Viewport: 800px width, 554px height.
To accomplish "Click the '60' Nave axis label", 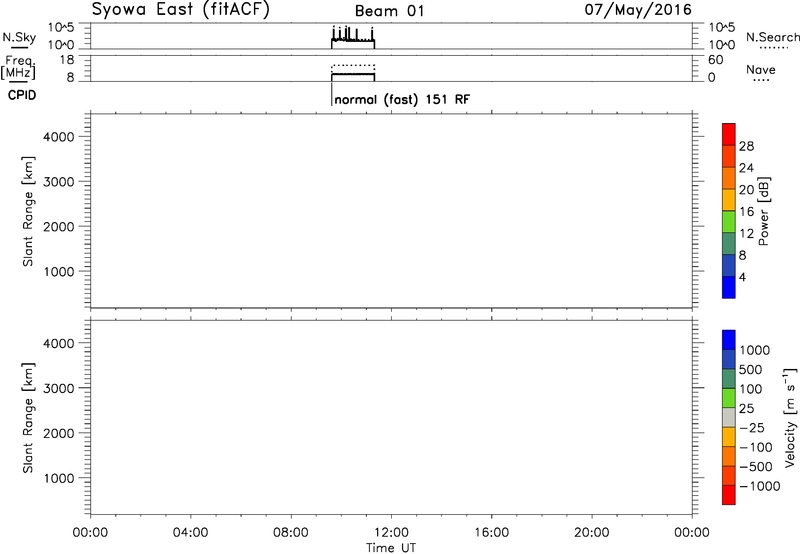I will pyautogui.click(x=715, y=60).
